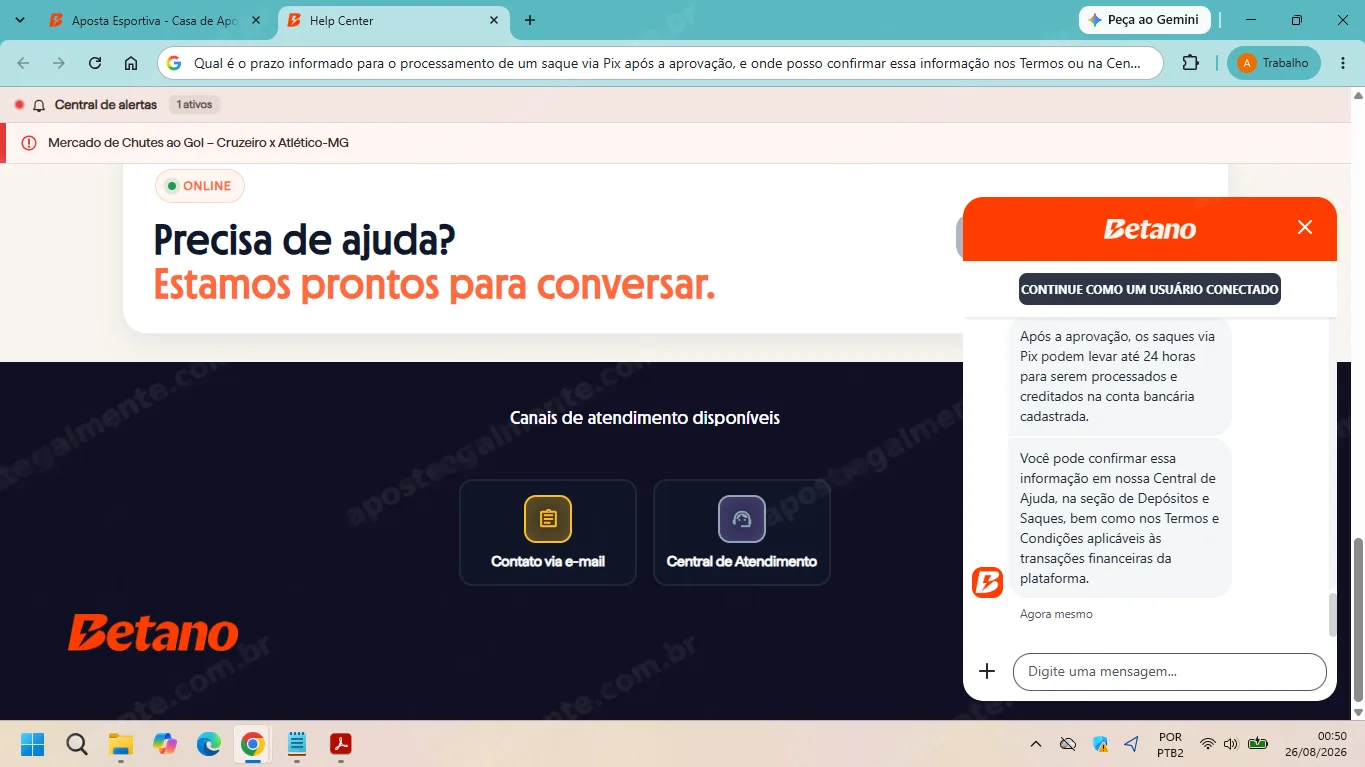Select the Help Center tab
Viewport: 1365px width, 767px height.
392,20
